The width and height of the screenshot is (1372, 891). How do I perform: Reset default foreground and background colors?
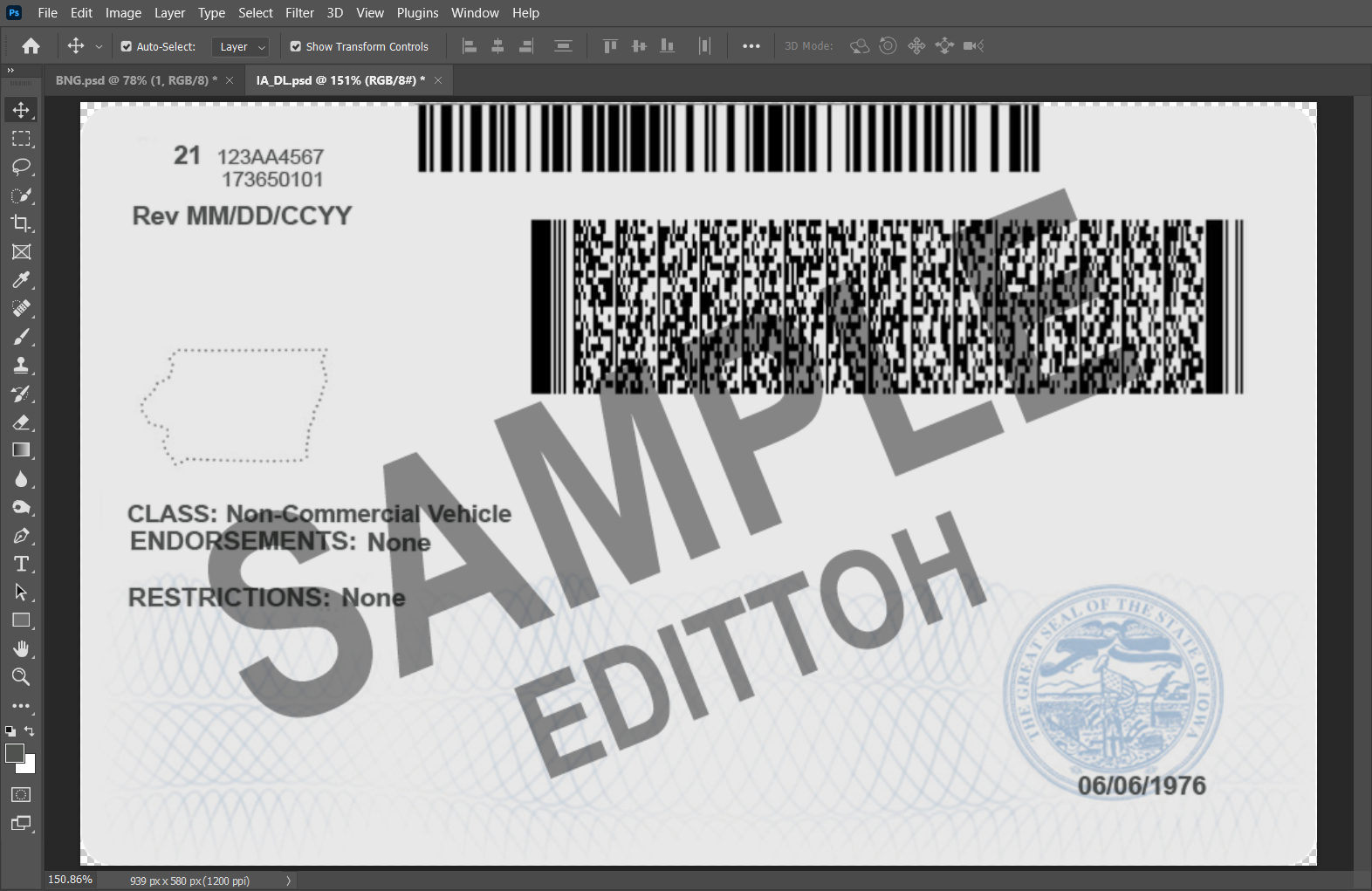coord(10,731)
